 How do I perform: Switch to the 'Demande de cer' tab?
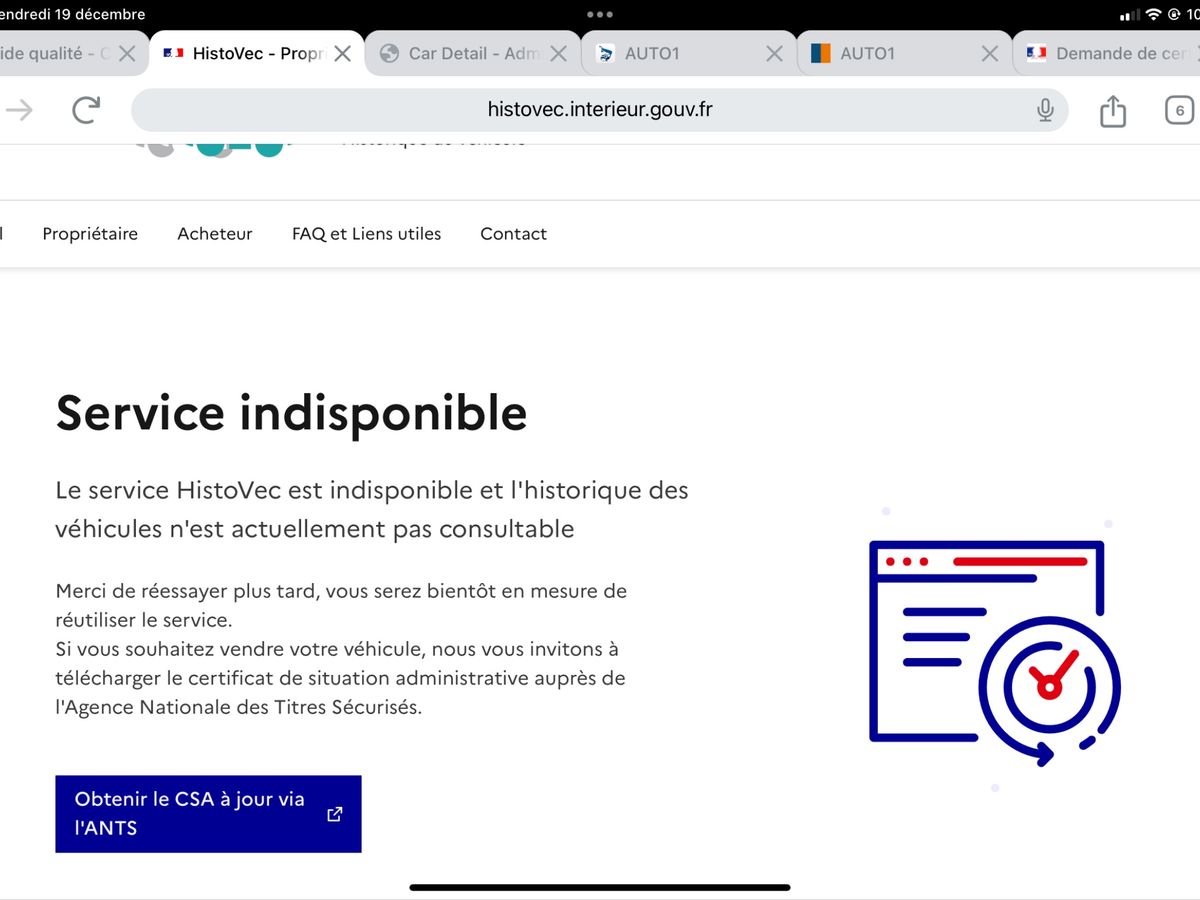coord(1108,54)
